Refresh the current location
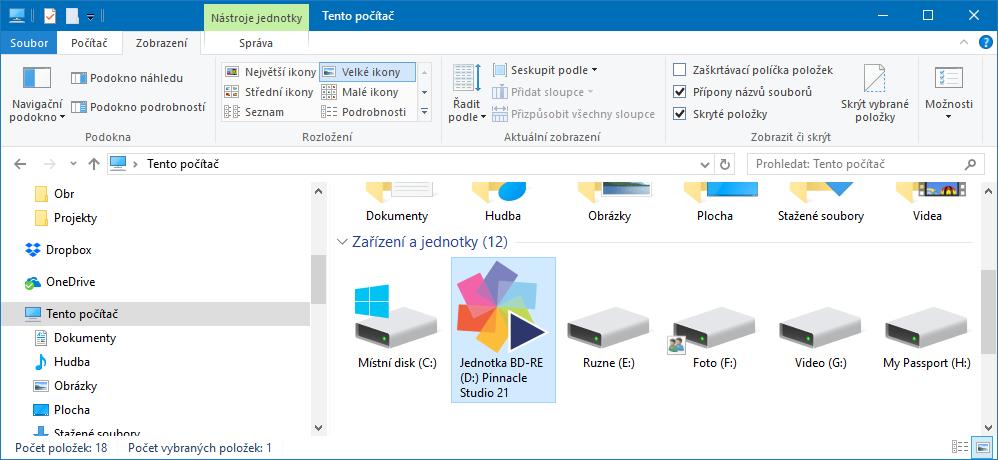Screen dimensions: 998x460 [x=724, y=164]
